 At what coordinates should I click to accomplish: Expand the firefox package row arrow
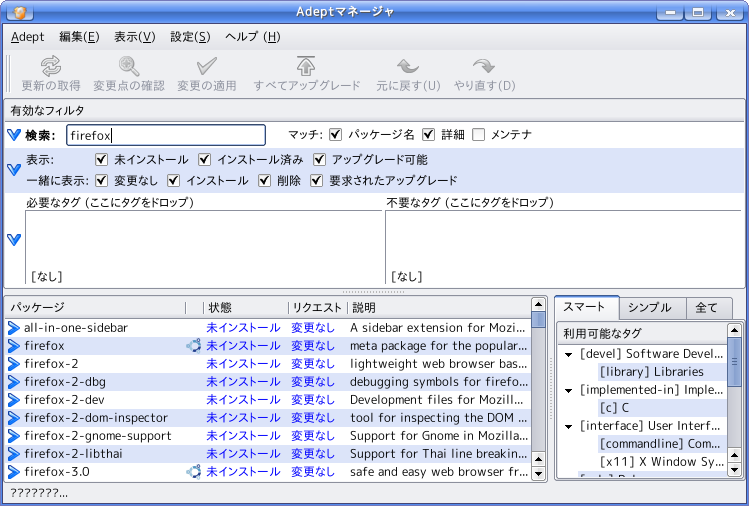click(14, 345)
